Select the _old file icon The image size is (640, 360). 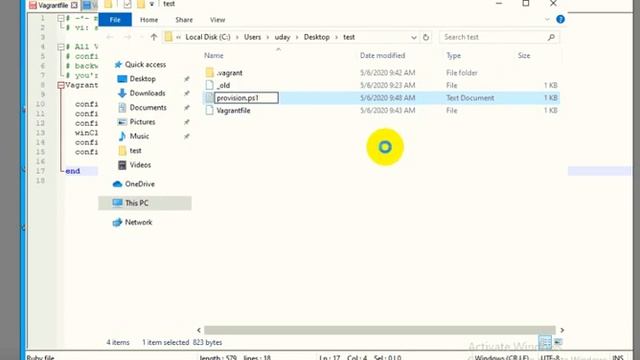point(209,85)
